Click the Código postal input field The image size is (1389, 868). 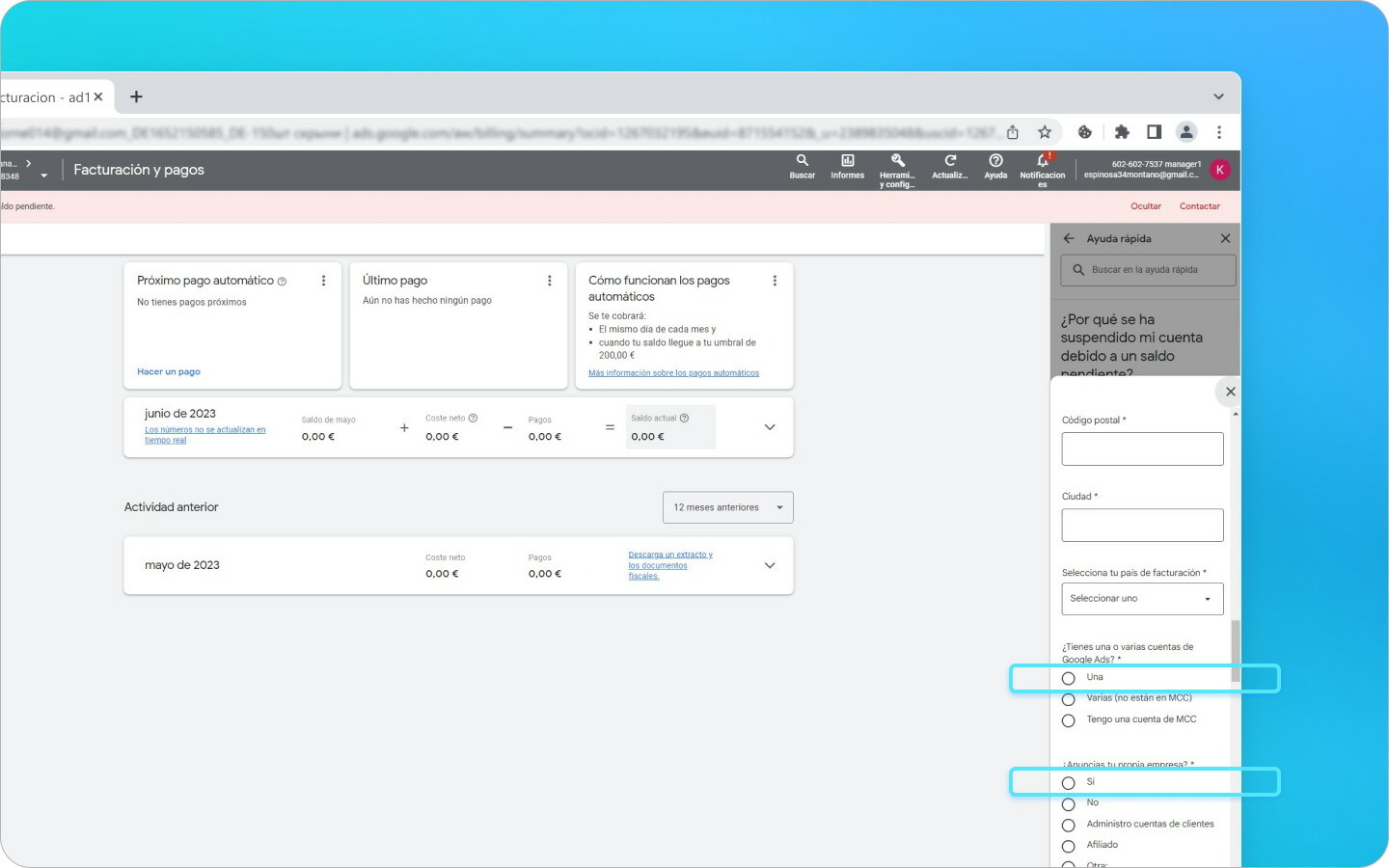coord(1142,448)
